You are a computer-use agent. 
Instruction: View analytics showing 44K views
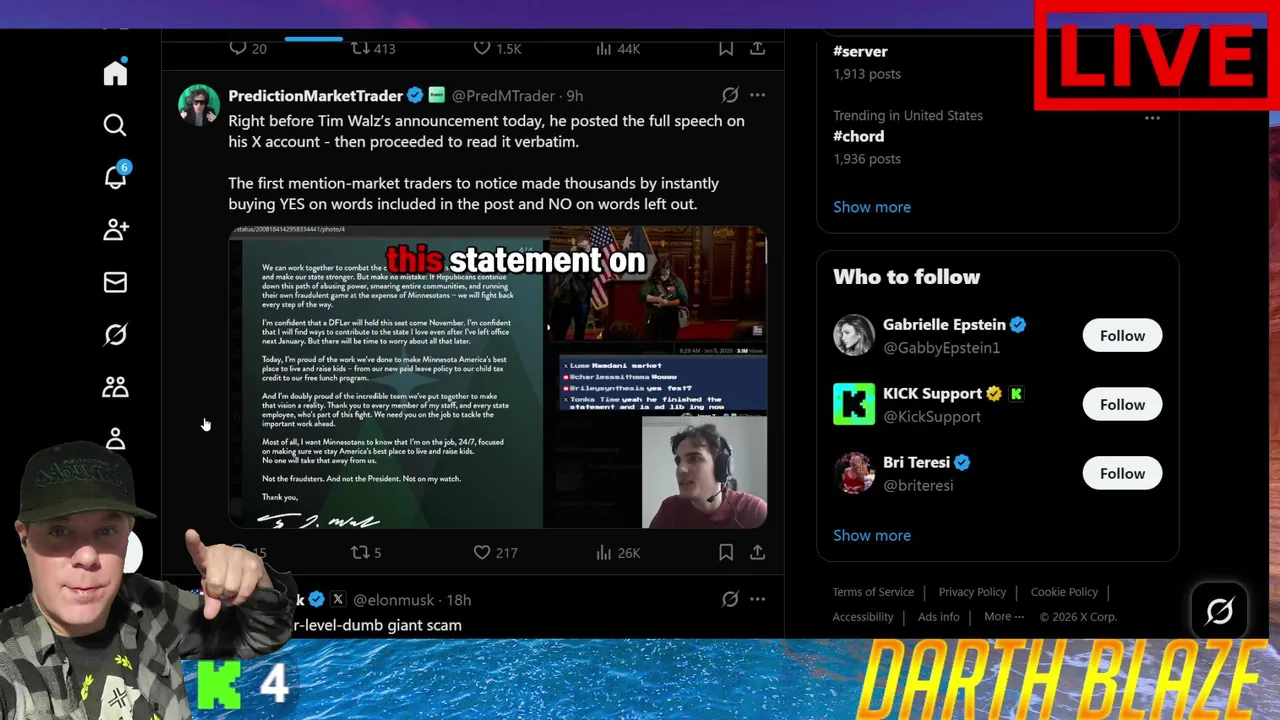click(617, 48)
